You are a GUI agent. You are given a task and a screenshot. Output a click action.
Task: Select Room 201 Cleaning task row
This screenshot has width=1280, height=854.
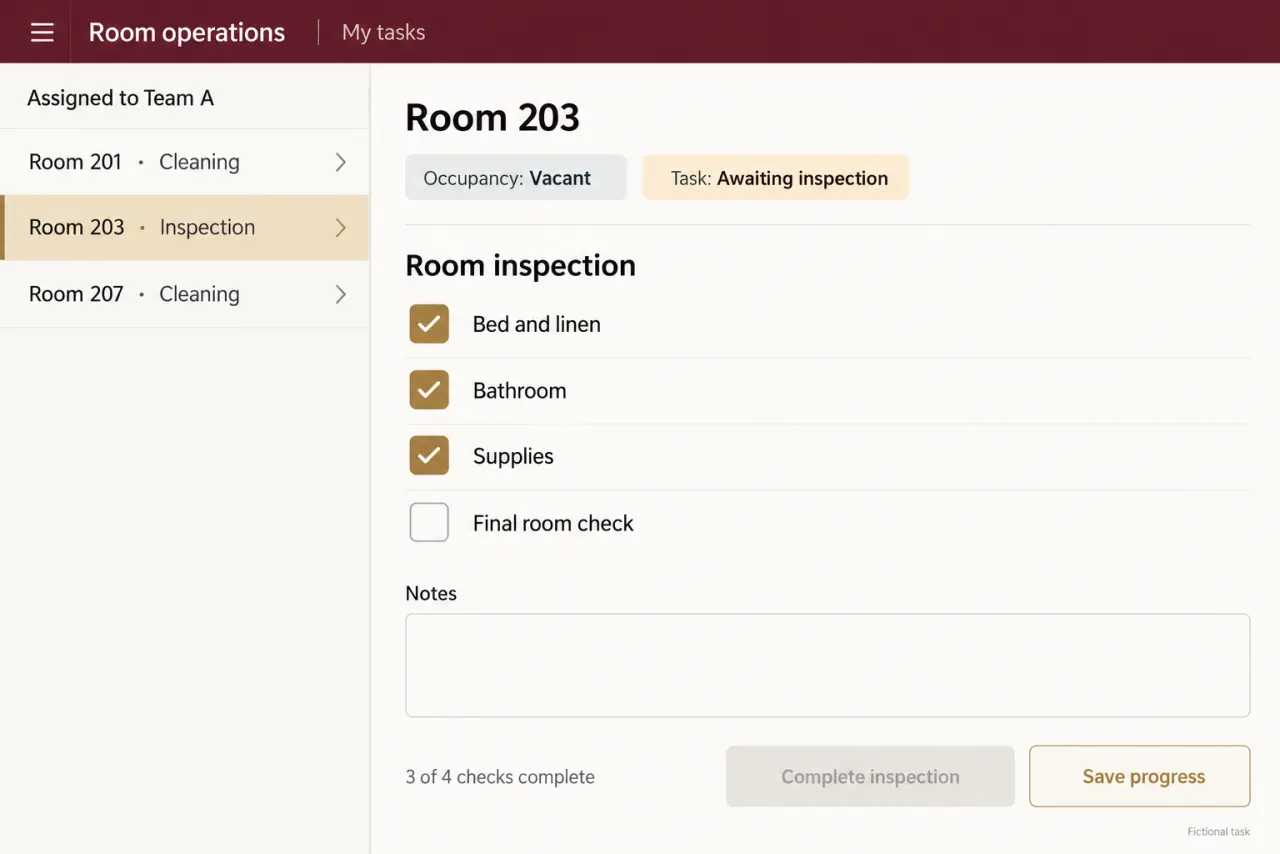(x=185, y=162)
